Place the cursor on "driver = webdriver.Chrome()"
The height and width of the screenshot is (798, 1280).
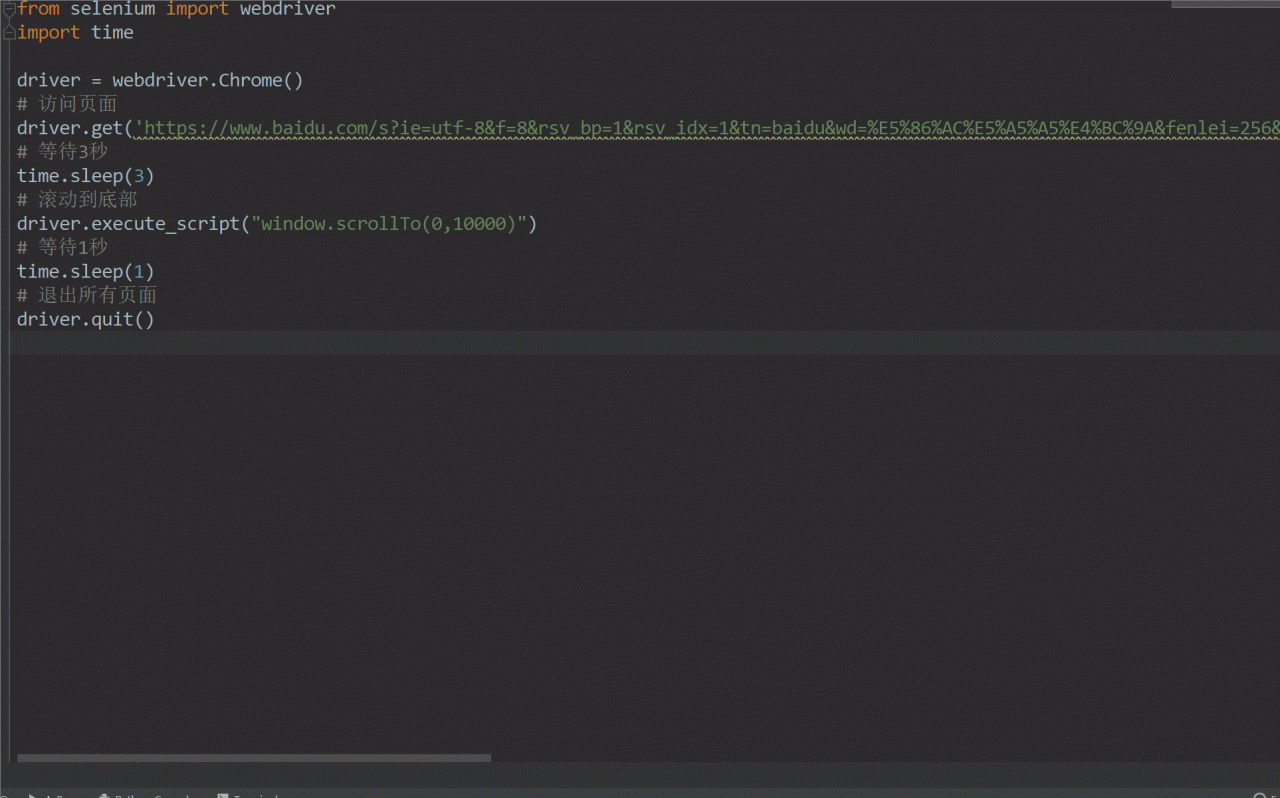(160, 81)
